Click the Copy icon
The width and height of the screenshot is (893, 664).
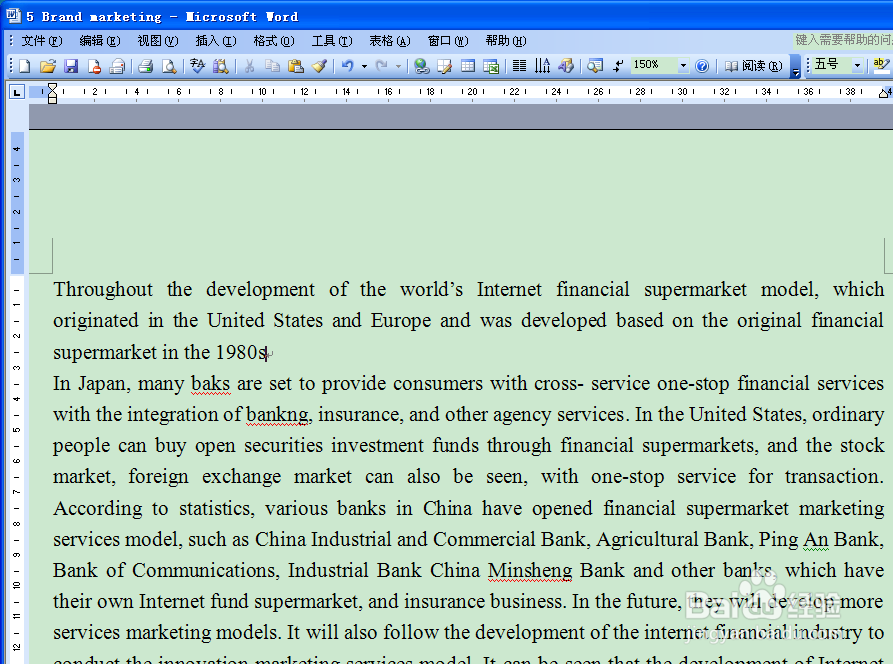click(272, 66)
